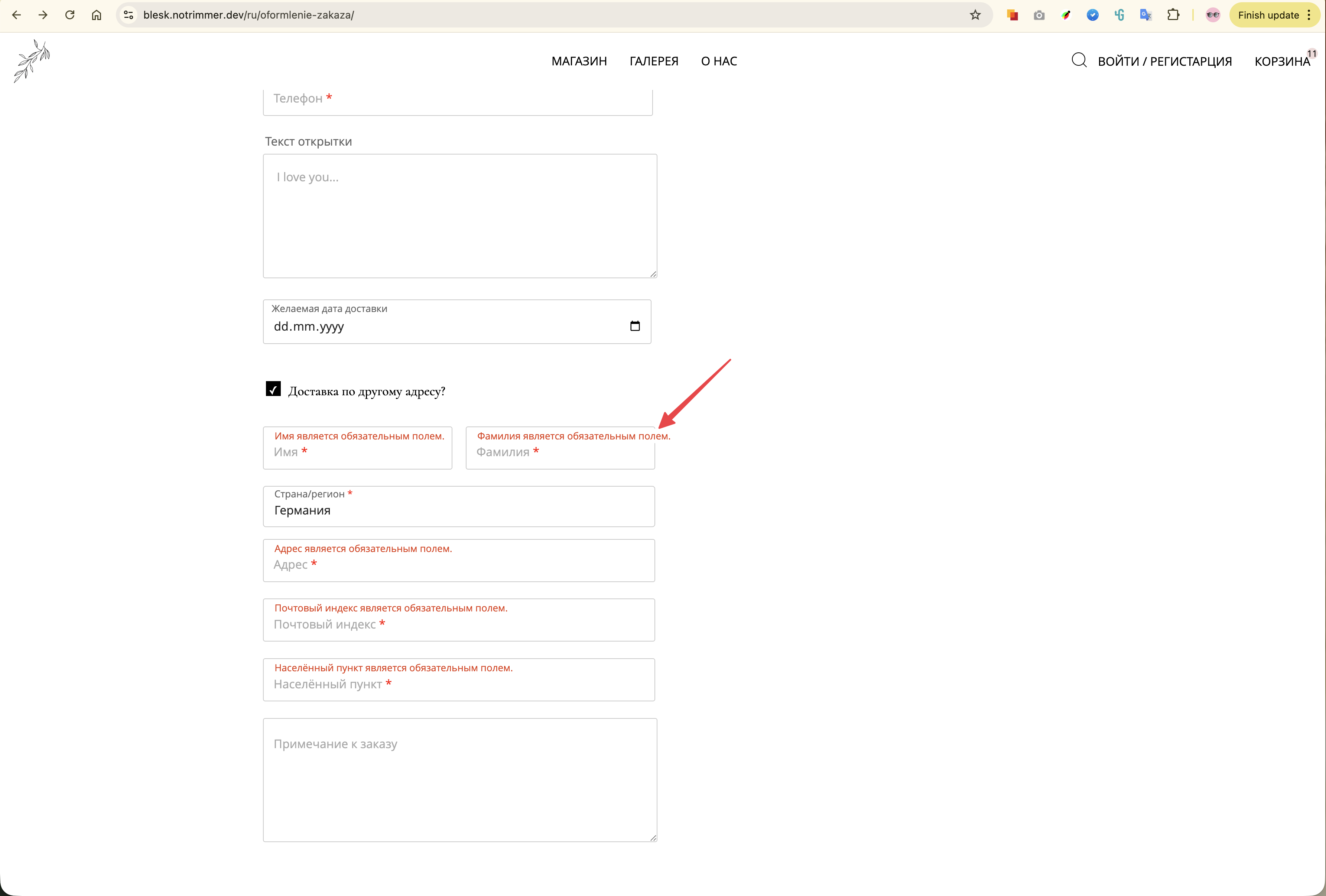Open the browser extensions puzzle icon
Screen dimensions: 1326x896
(1173, 15)
